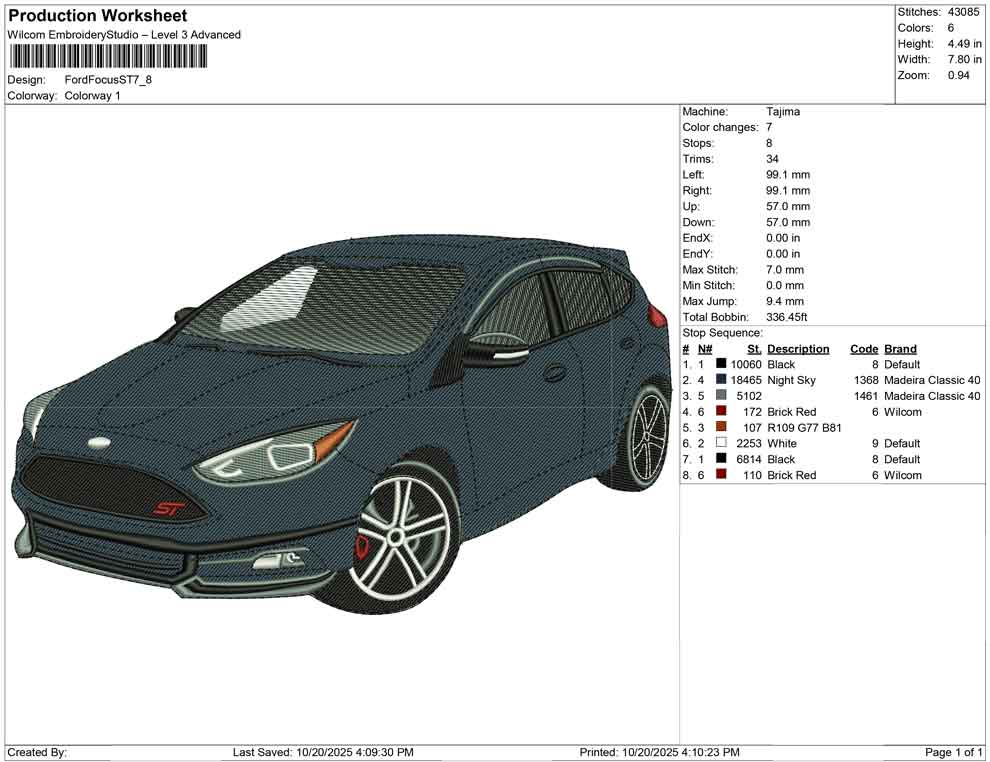The height and width of the screenshot is (762, 990).
Task: Click the black swatch for 10060 stitches
Action: (721, 364)
